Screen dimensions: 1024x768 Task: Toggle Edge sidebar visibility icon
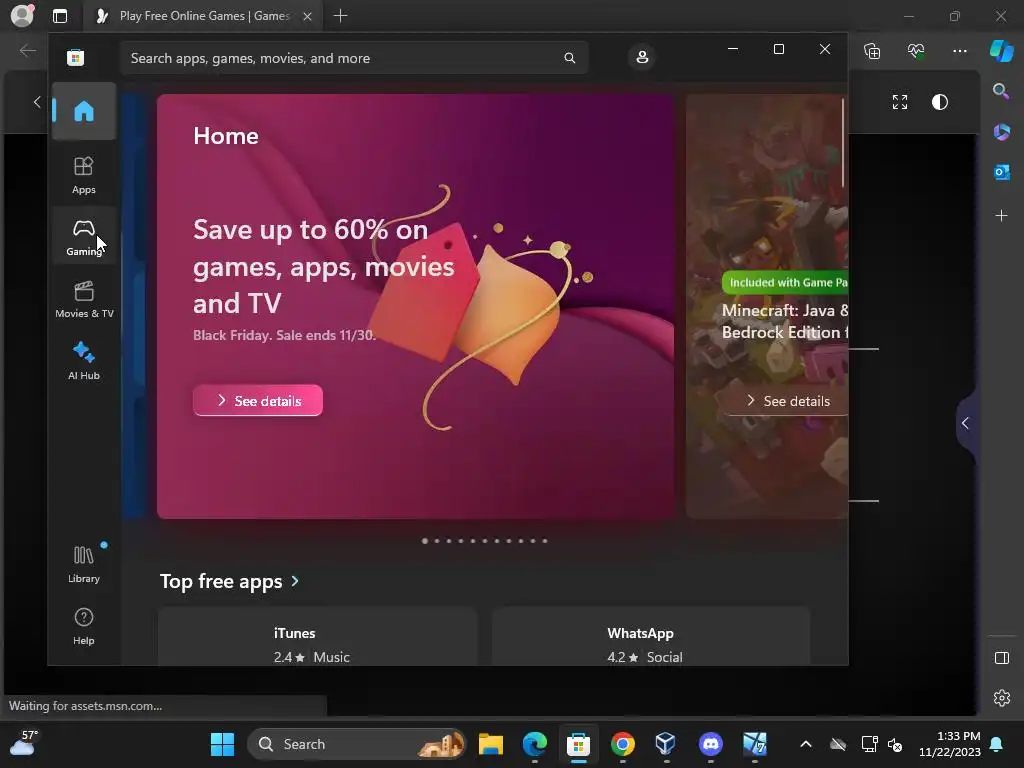pyautogui.click(x=1001, y=658)
